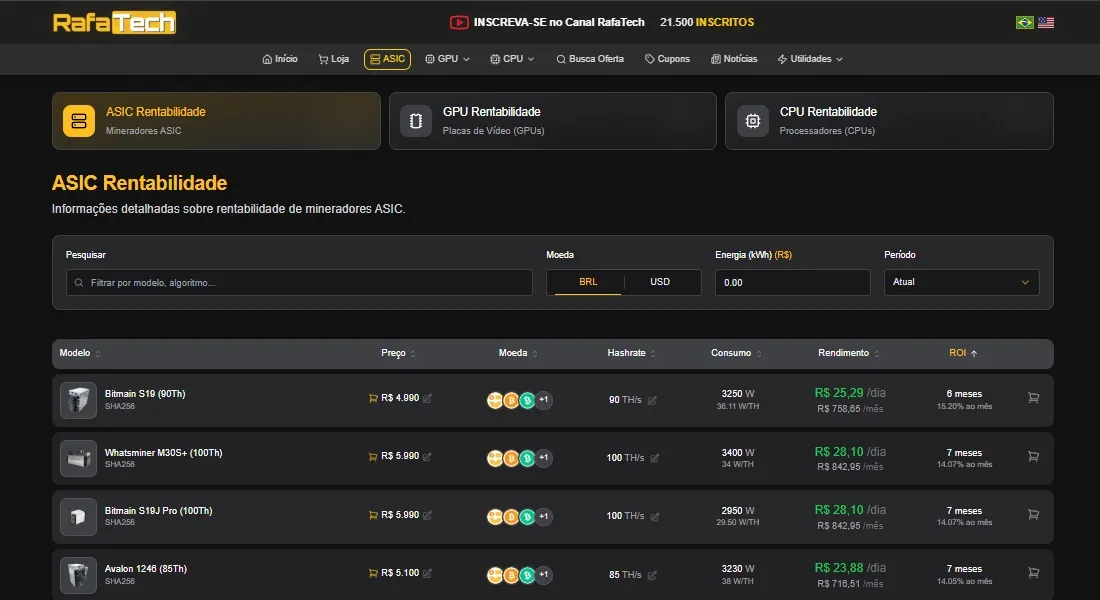The height and width of the screenshot is (600, 1100).
Task: Switch language with the US flag
Action: tap(1046, 22)
